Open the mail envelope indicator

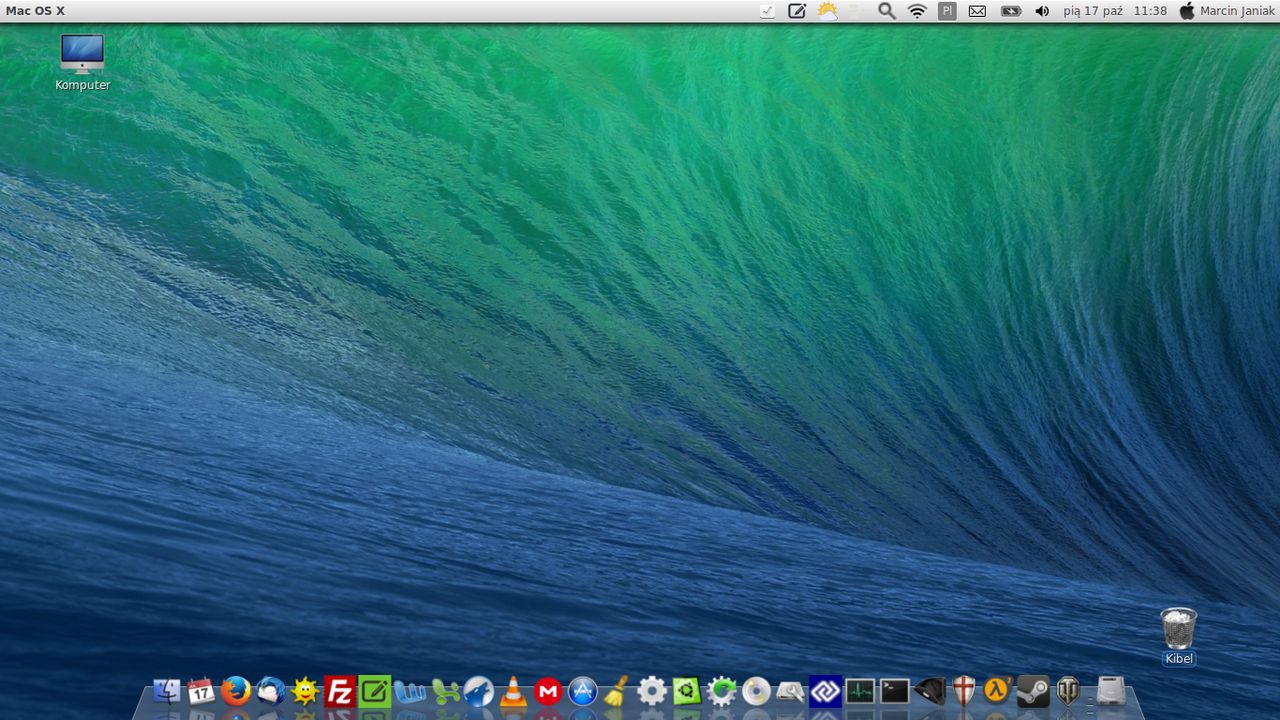977,11
